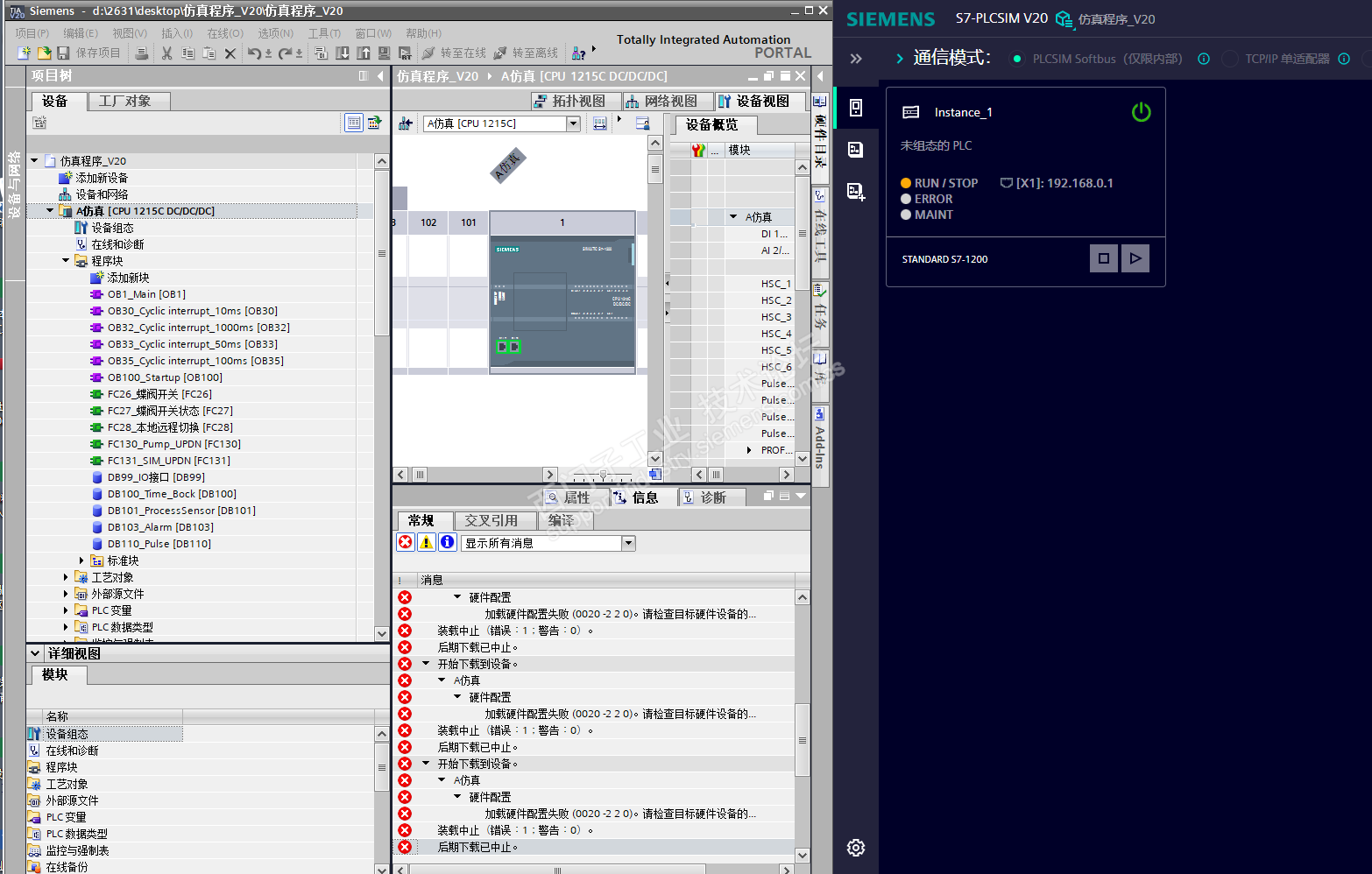The image size is (1372, 874).
Task: Click the toolbar Help icon
Action: pos(578,53)
